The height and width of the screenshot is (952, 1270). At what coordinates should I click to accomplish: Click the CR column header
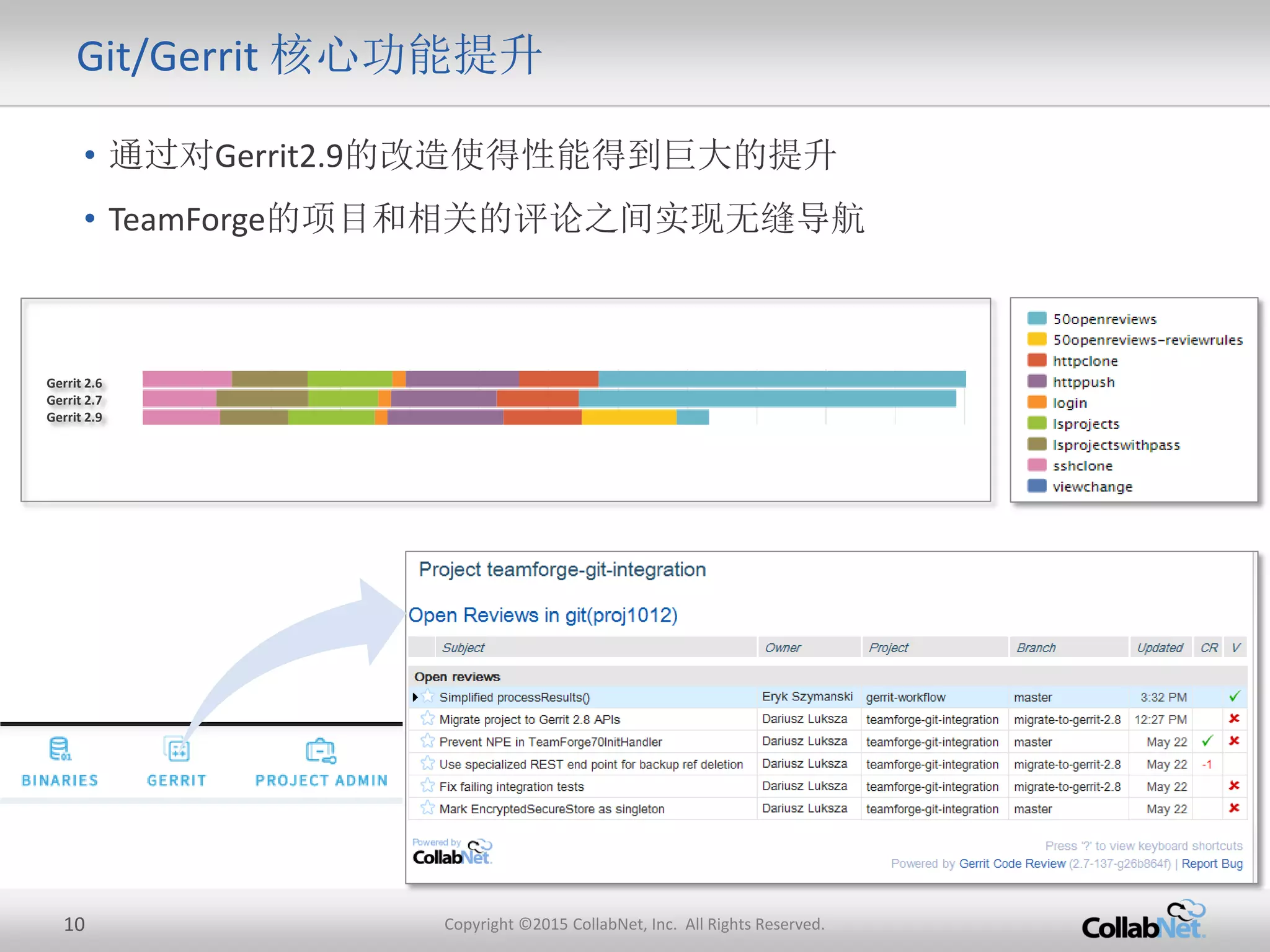[1209, 648]
